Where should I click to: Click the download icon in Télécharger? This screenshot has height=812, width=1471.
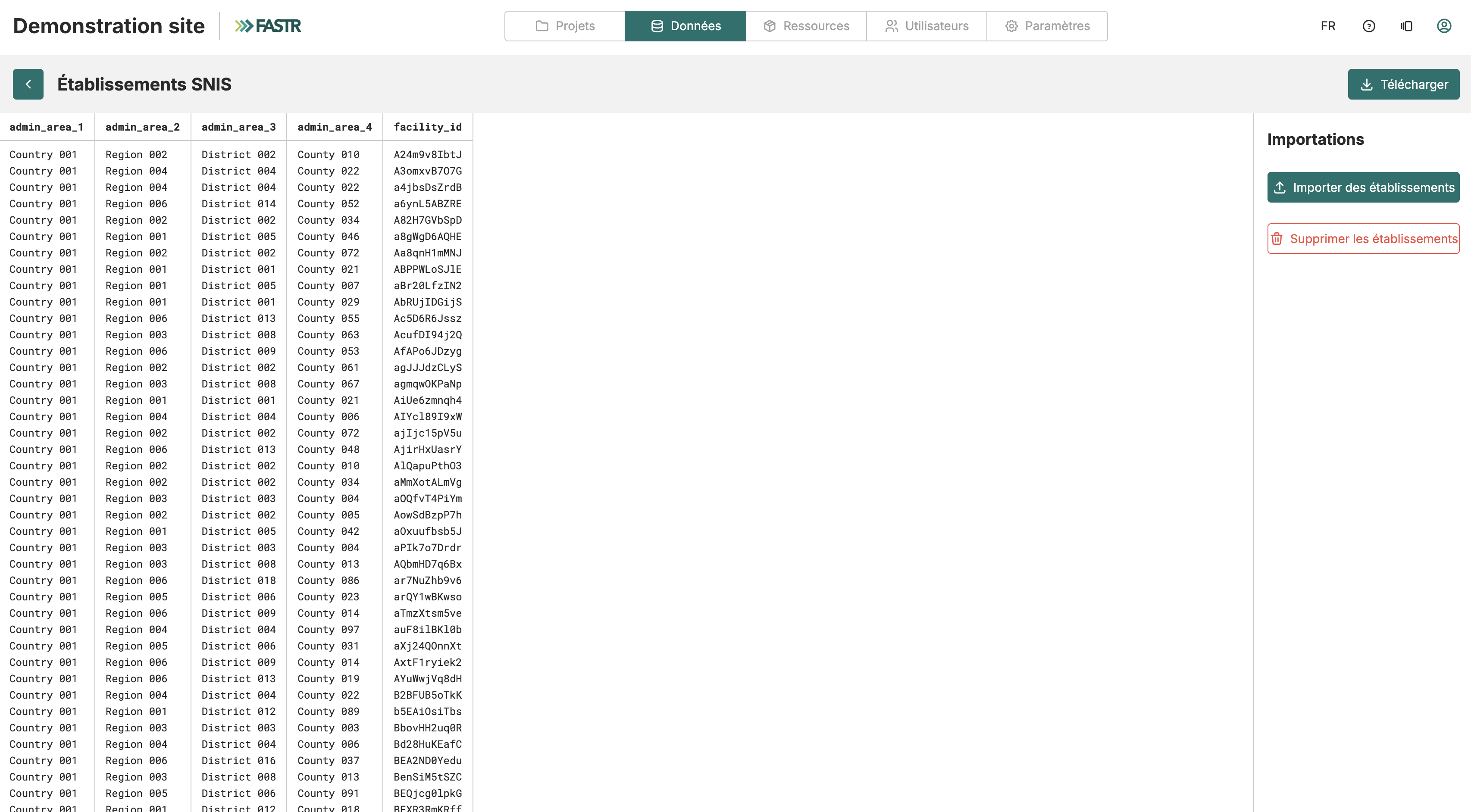click(x=1367, y=84)
